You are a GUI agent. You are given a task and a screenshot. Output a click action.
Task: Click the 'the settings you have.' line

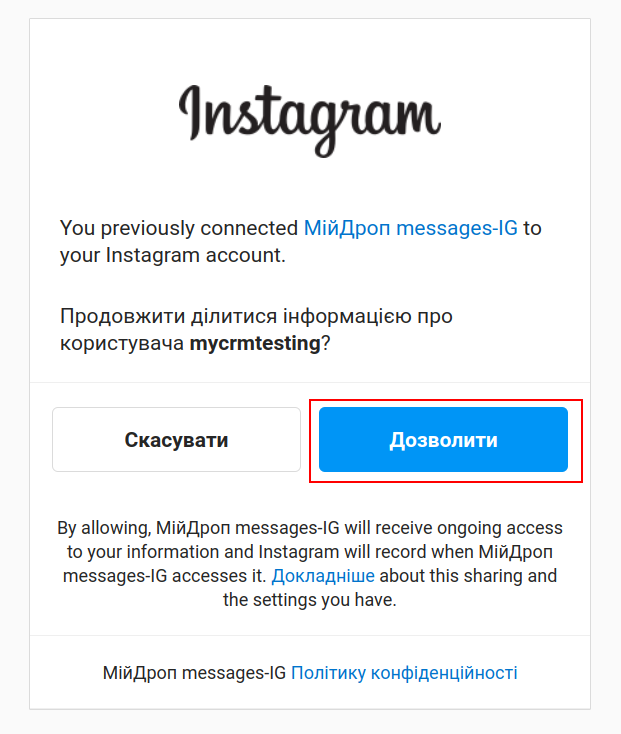tap(310, 600)
